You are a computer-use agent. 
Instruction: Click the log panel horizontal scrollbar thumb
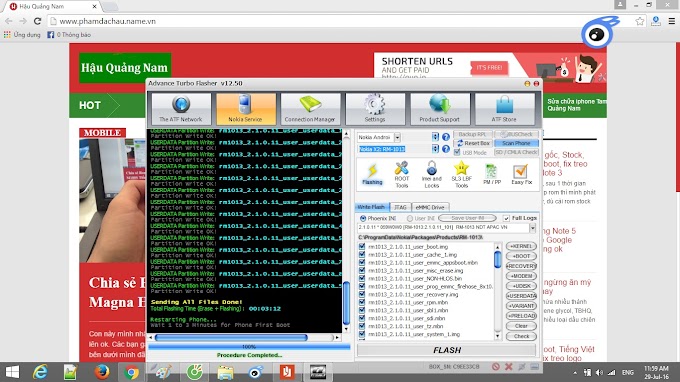click(x=231, y=337)
